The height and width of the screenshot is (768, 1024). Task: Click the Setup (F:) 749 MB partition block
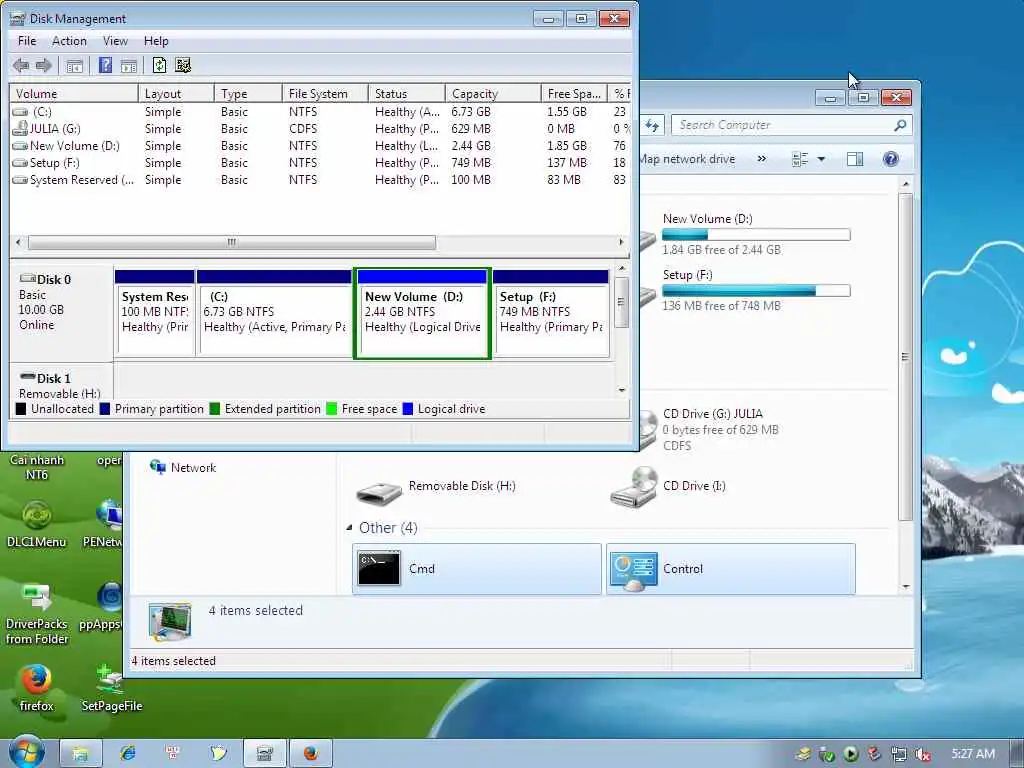[x=551, y=313]
